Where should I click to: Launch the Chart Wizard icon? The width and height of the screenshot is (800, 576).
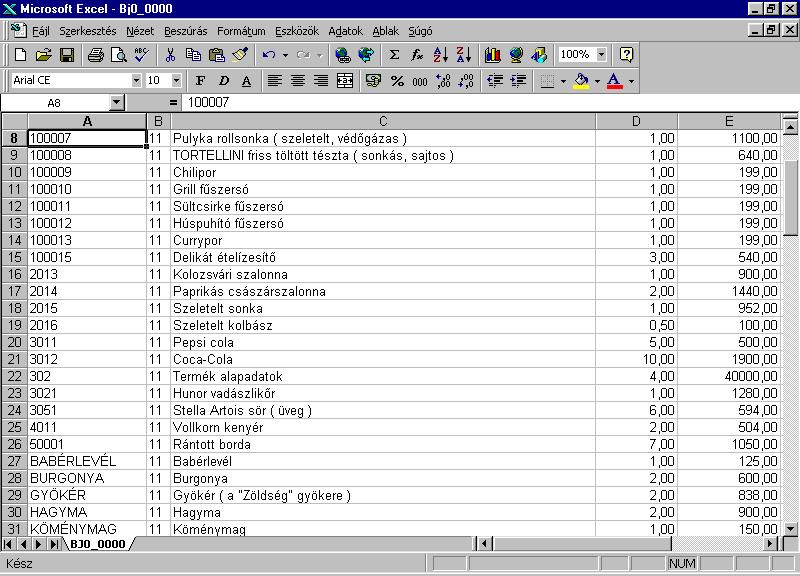click(492, 55)
